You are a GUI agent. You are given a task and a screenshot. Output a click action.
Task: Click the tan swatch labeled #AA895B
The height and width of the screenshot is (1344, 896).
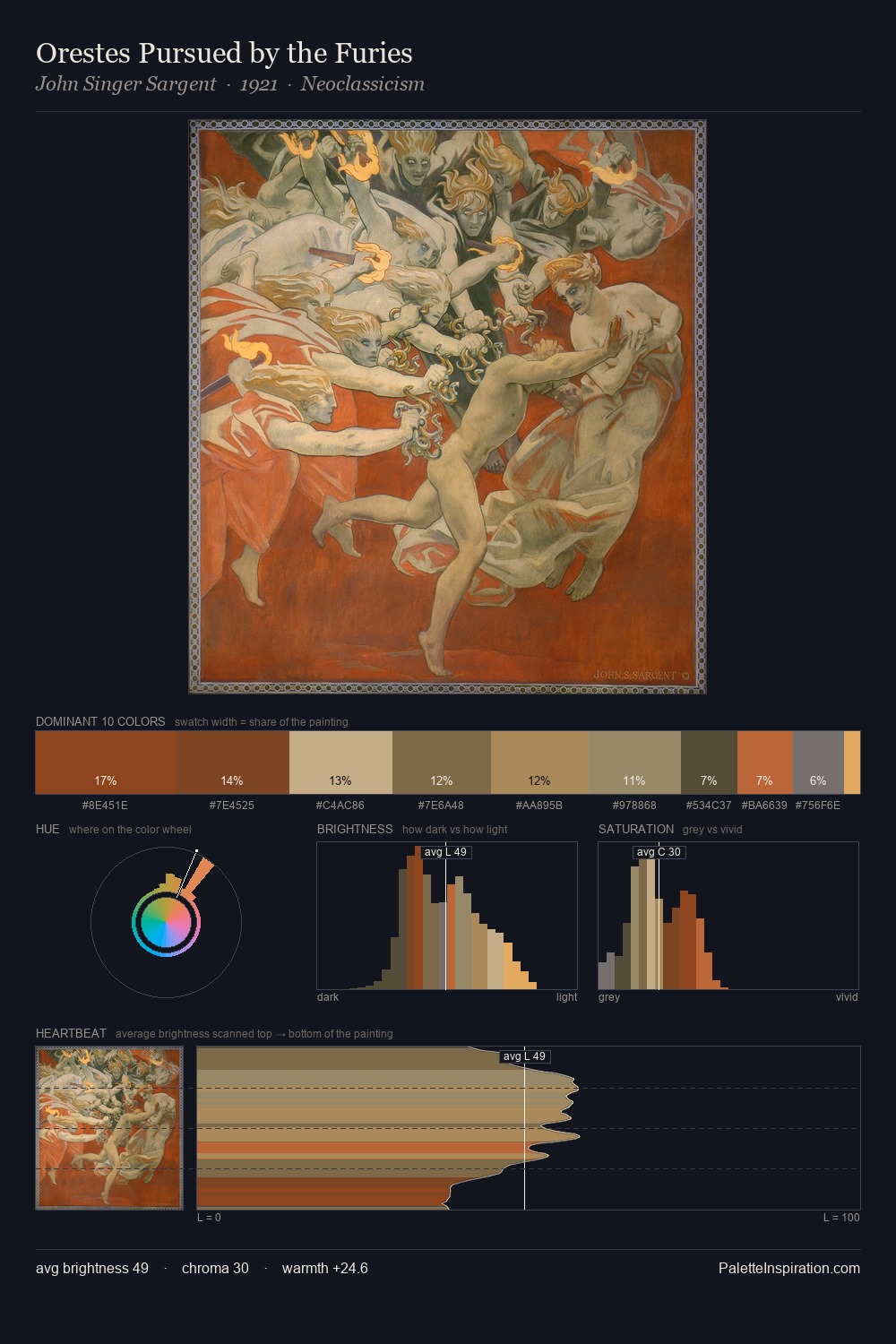[x=539, y=762]
